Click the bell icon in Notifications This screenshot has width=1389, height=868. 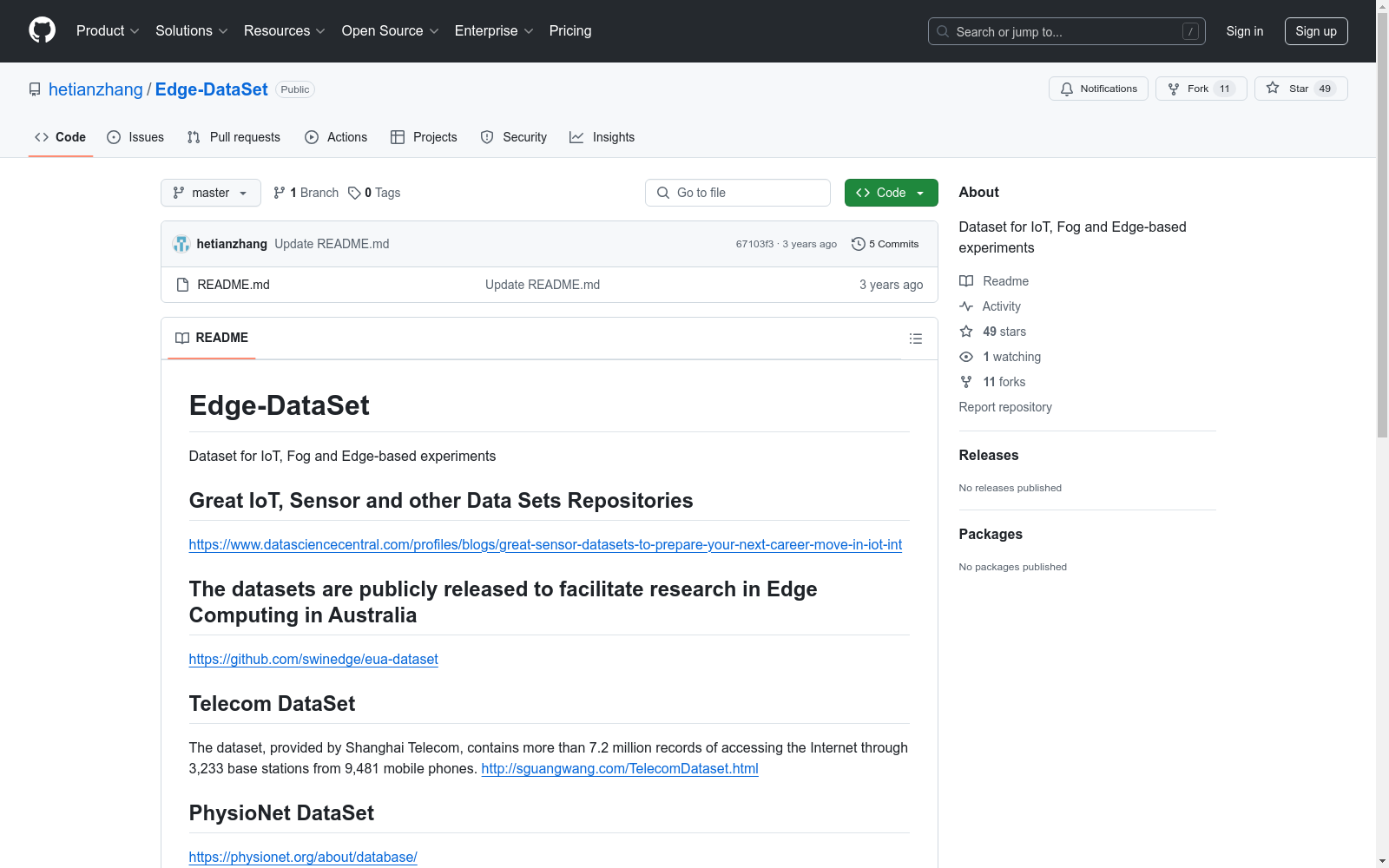tap(1067, 89)
